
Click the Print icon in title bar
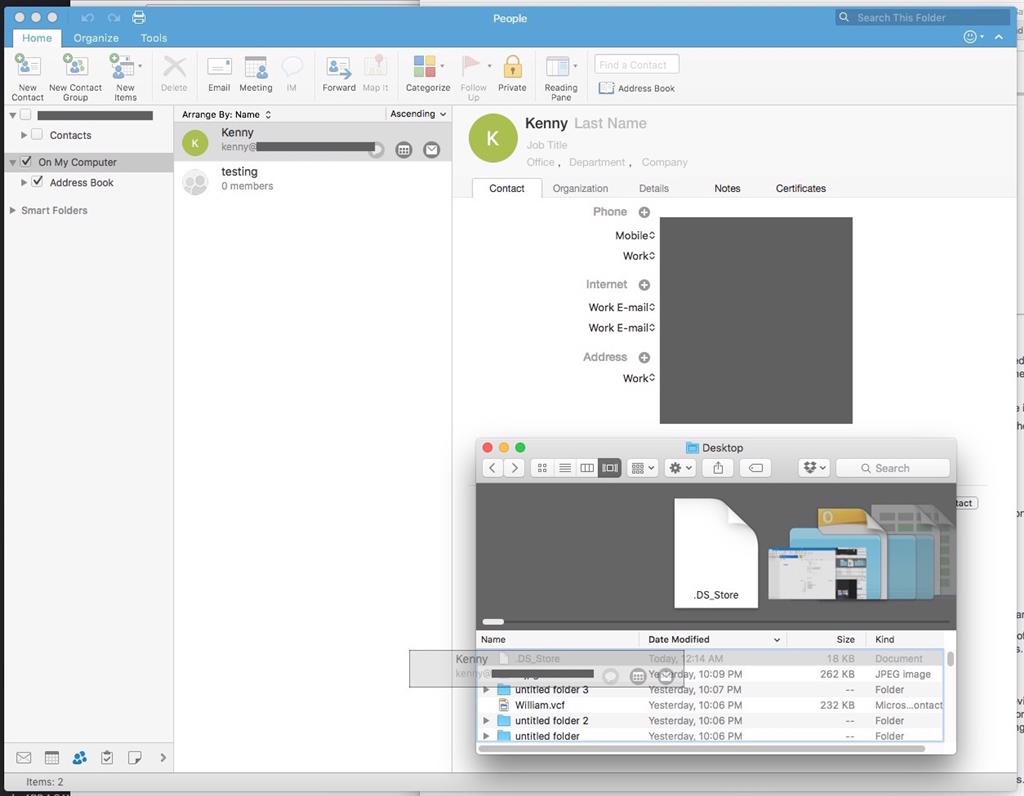(x=138, y=18)
